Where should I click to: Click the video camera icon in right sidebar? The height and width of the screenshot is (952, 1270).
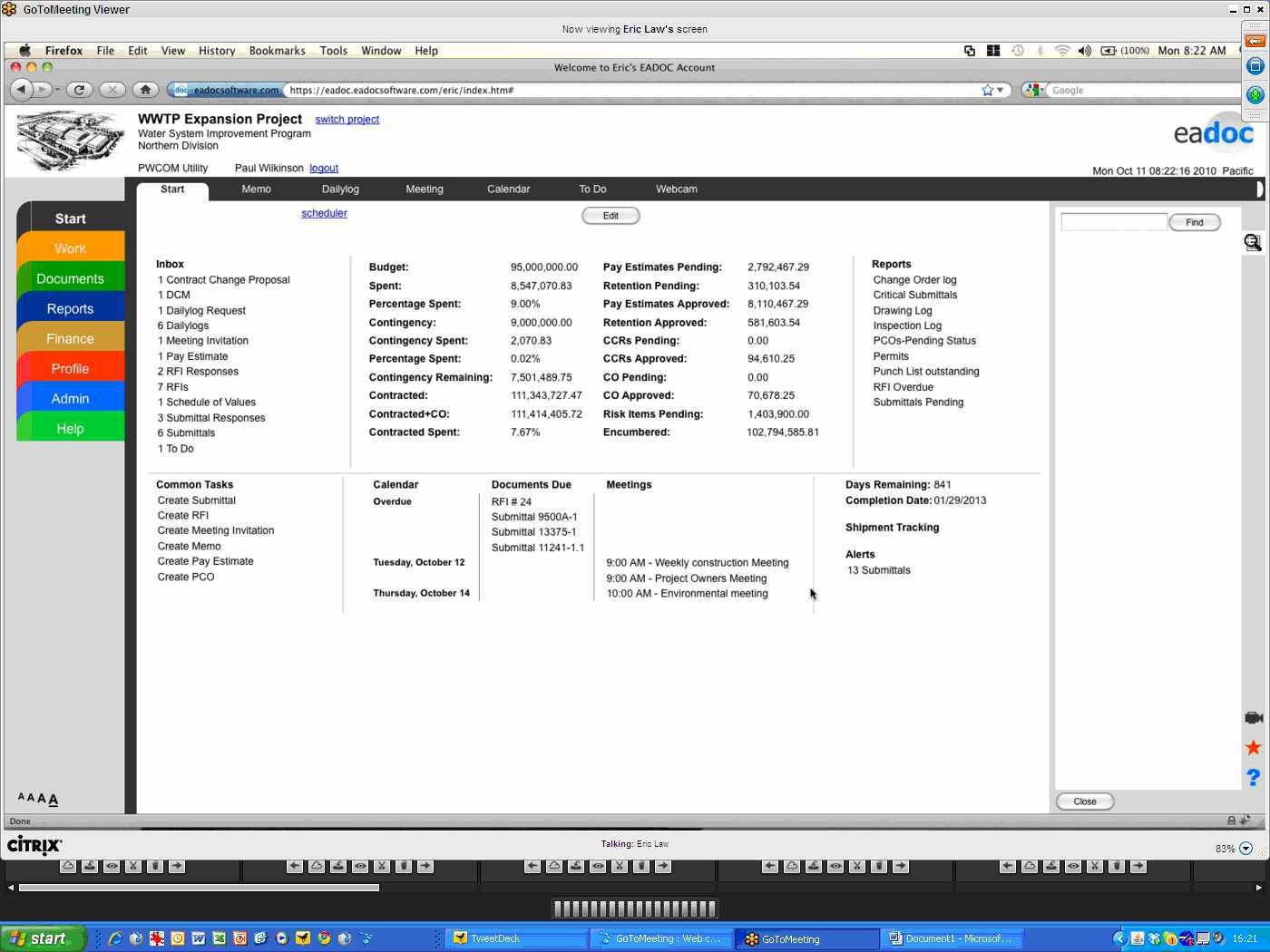pos(1253,718)
